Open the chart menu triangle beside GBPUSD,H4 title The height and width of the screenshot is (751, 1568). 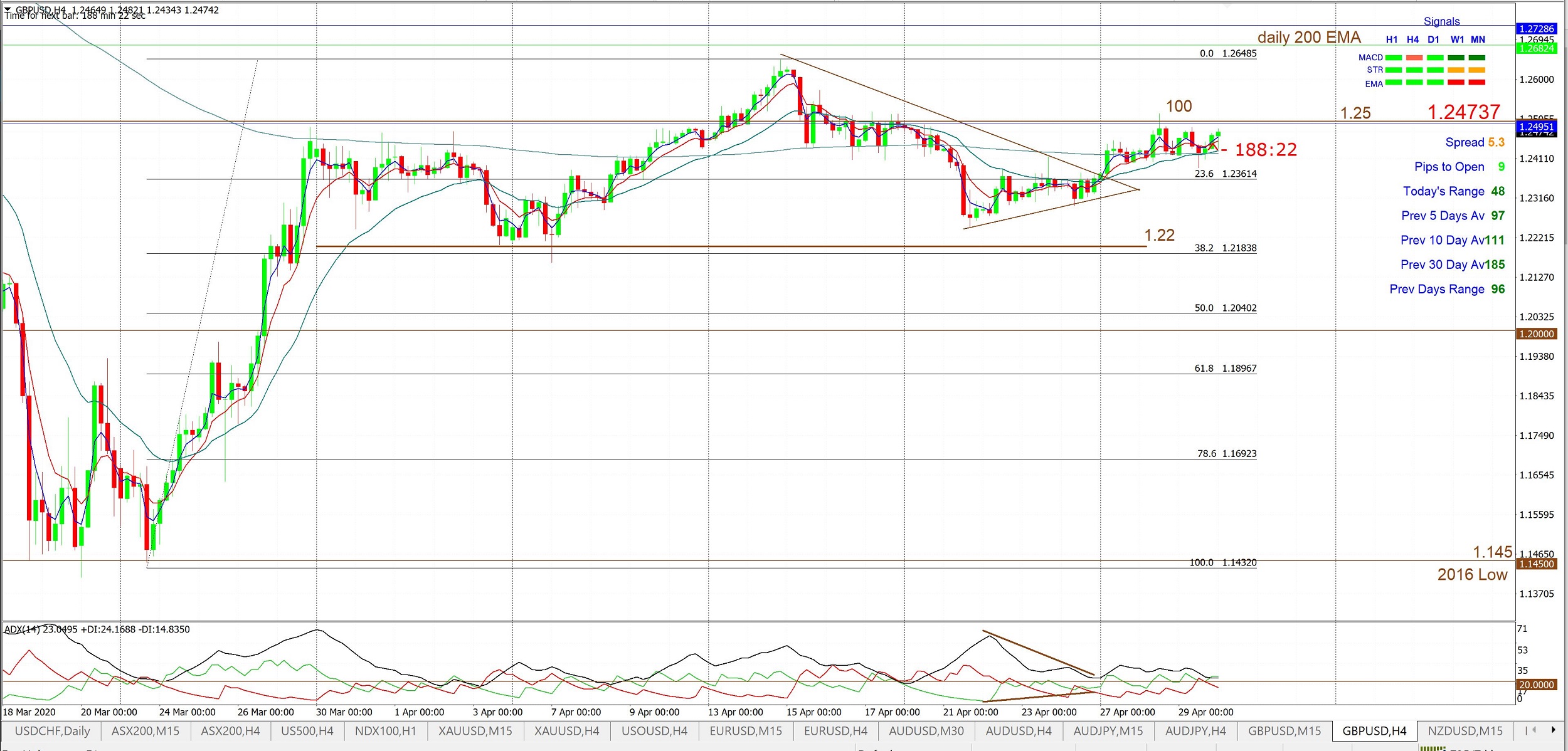8,9
